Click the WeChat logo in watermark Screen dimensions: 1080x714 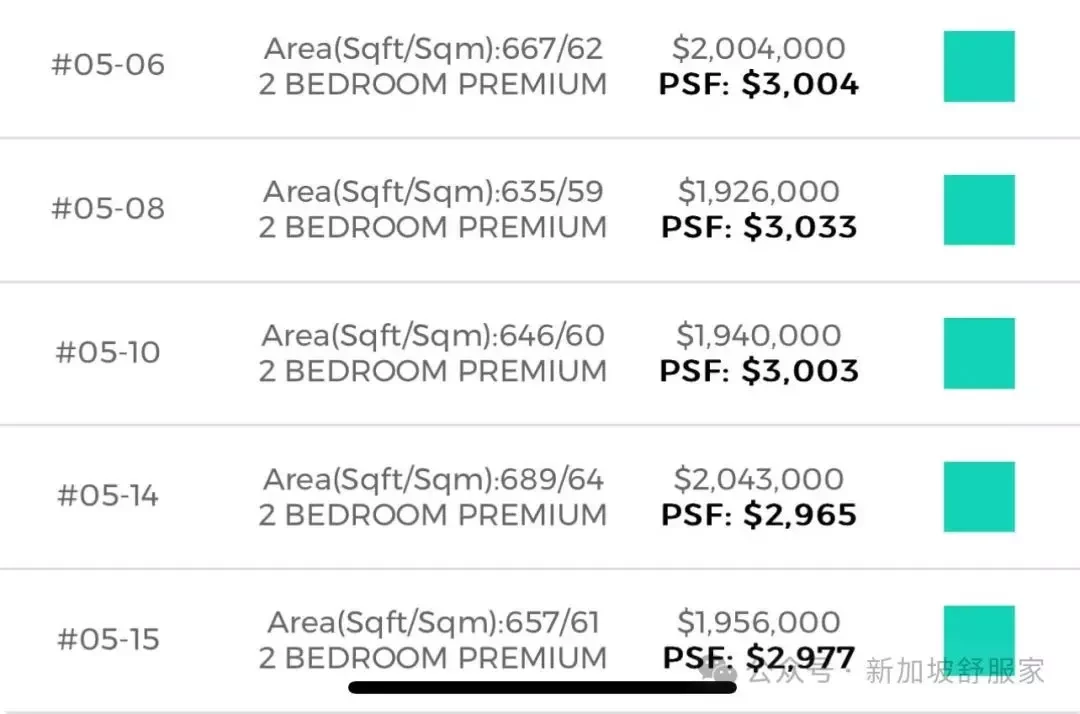point(717,669)
